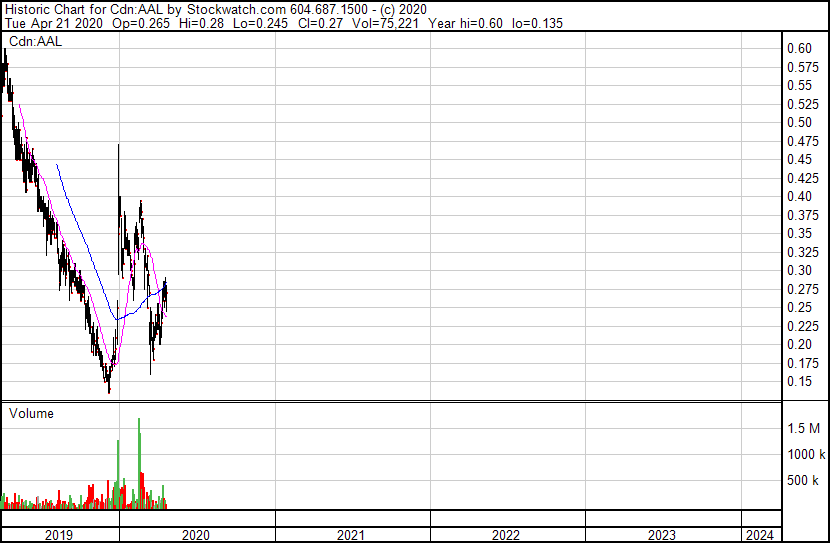Click the Cdn:AAL symbol label
The image size is (830, 543).
coord(35,41)
